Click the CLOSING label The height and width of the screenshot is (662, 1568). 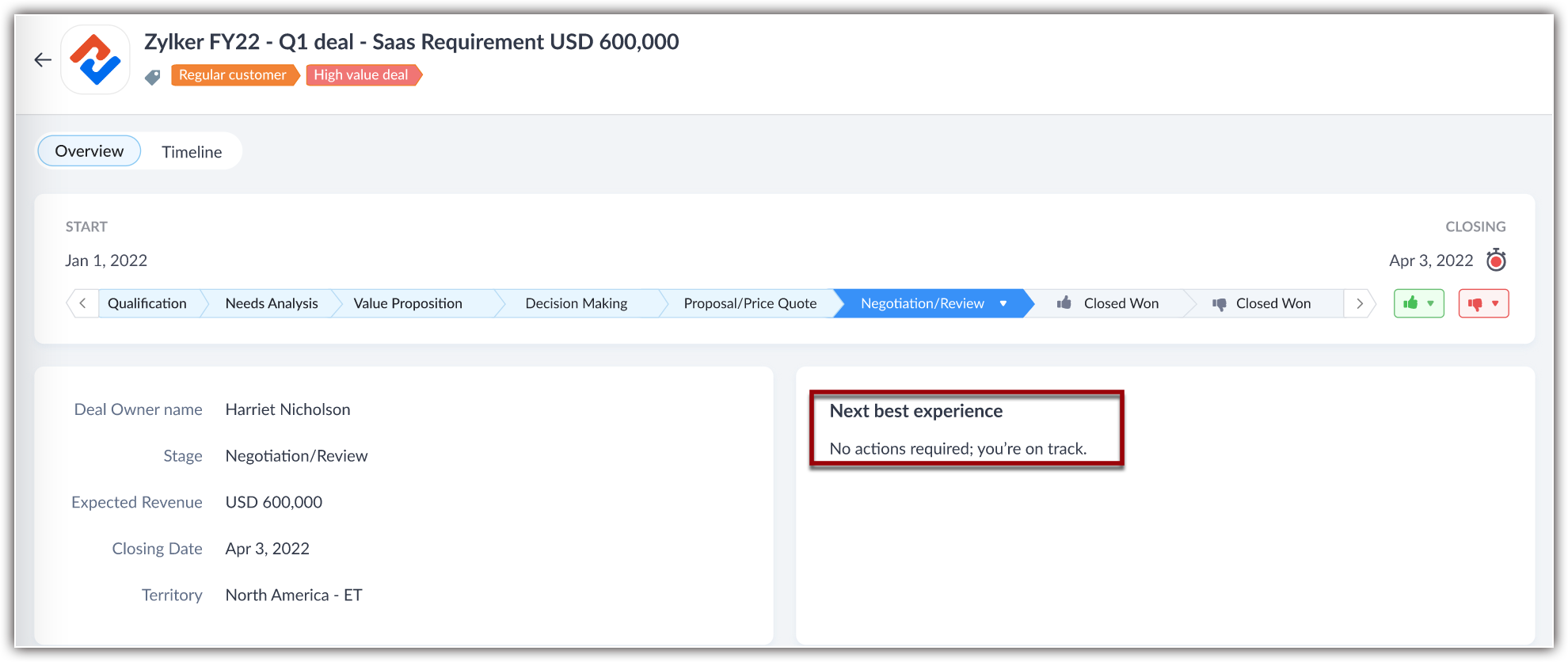[x=1475, y=226]
